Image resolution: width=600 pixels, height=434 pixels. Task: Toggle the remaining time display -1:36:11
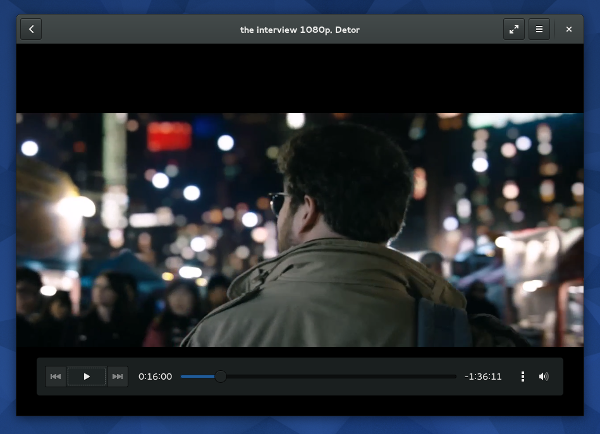483,376
